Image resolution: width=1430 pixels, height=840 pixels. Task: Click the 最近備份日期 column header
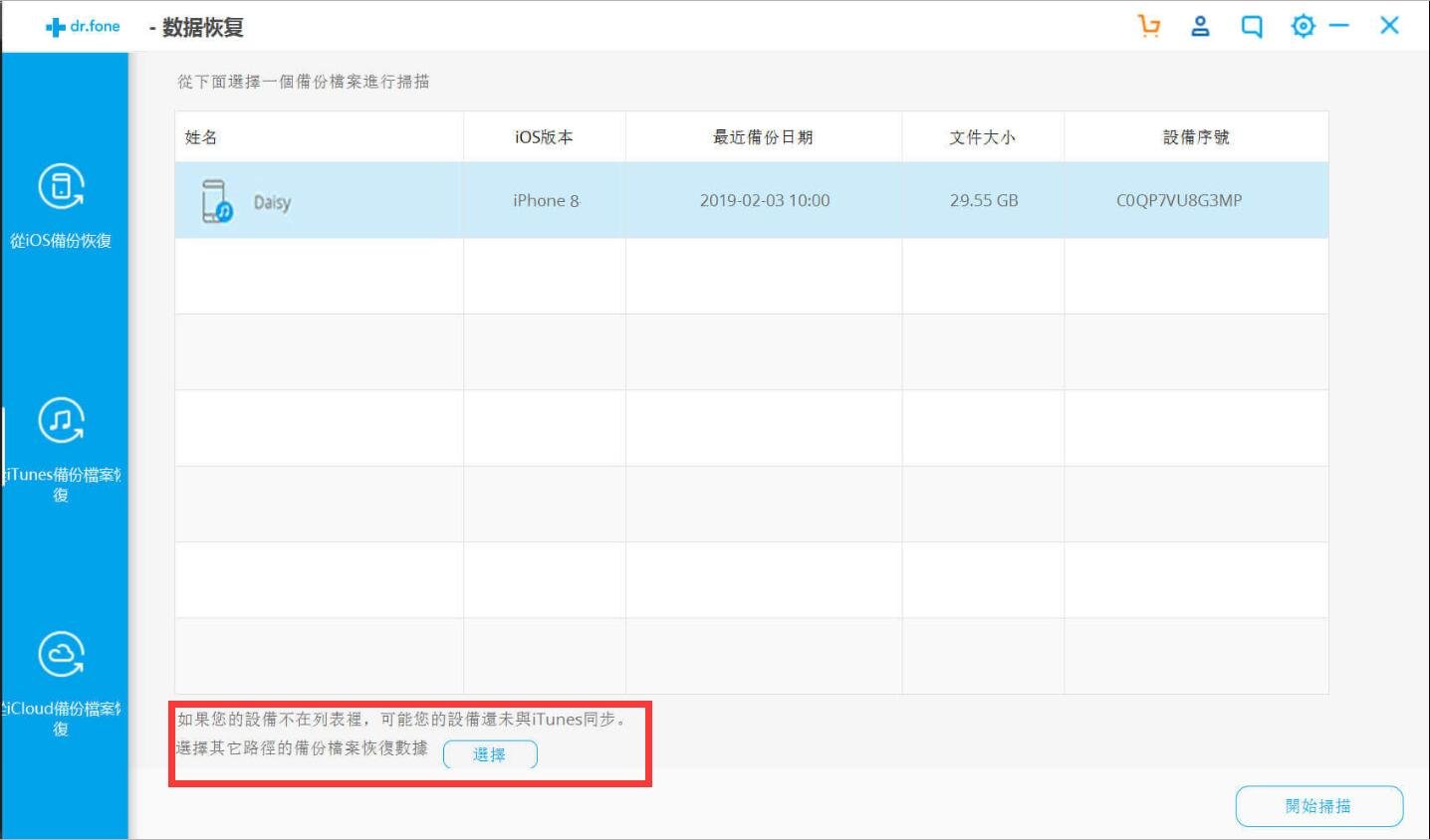coord(763,137)
